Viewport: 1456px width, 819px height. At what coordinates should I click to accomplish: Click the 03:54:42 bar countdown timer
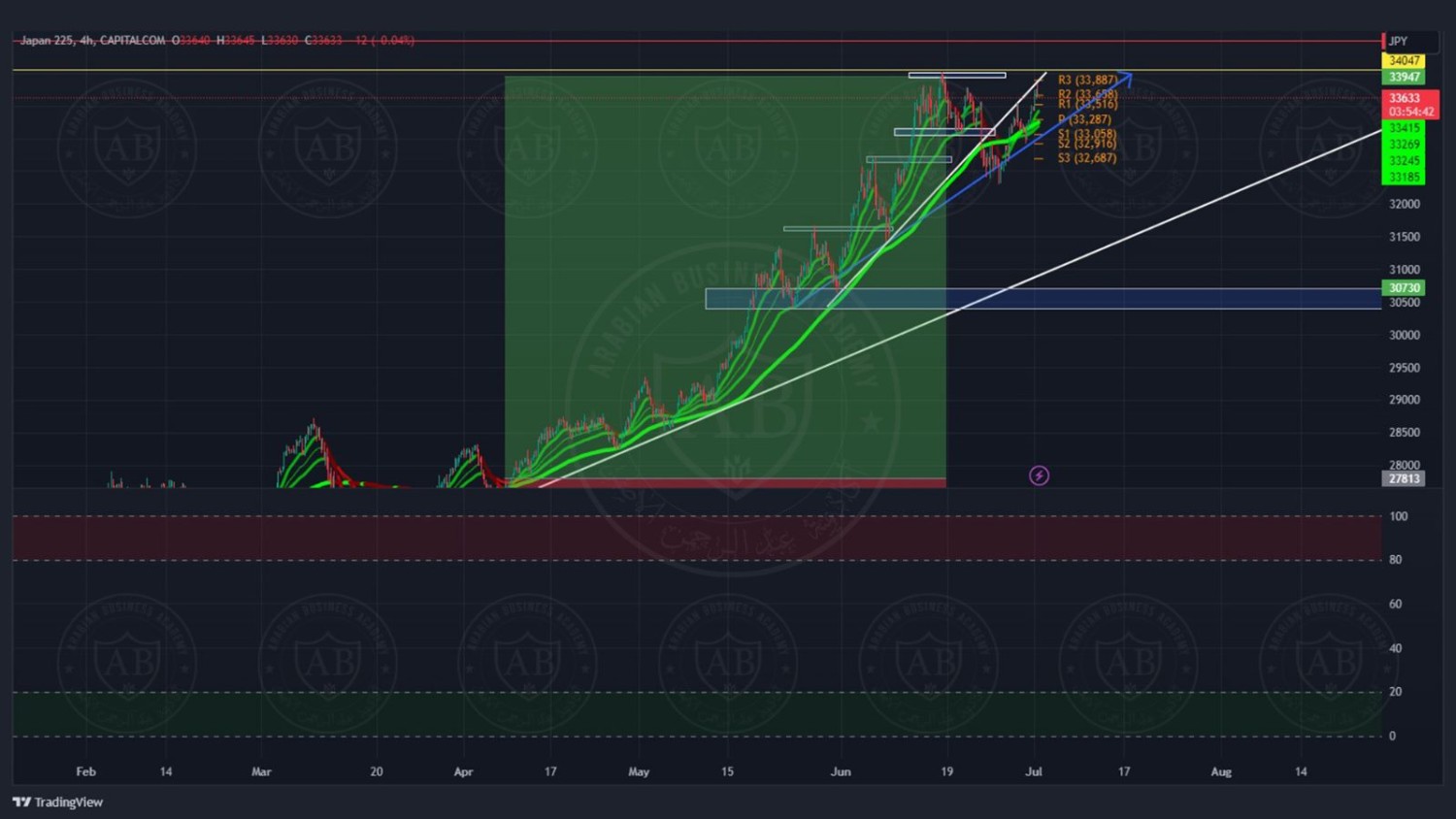(1409, 112)
